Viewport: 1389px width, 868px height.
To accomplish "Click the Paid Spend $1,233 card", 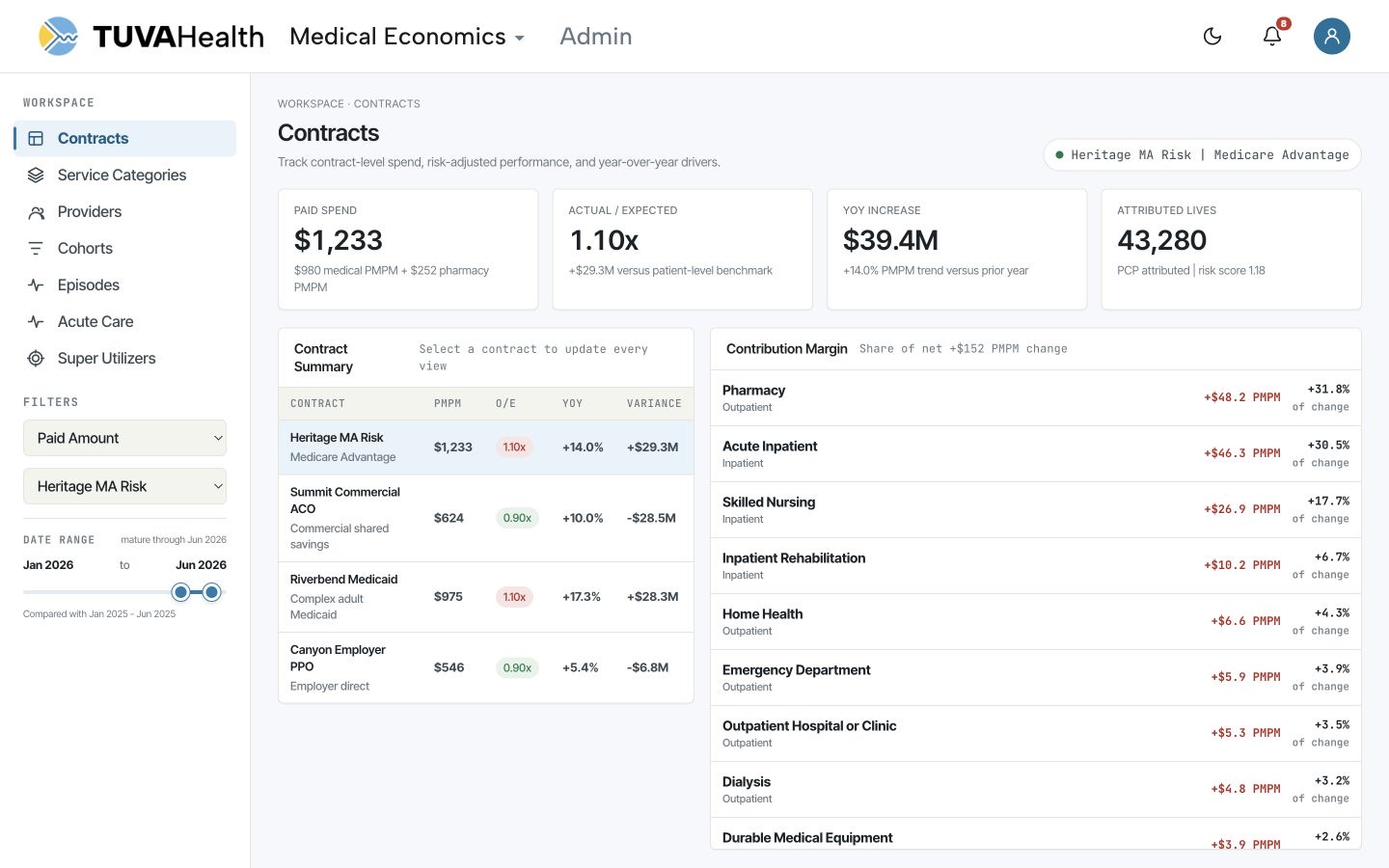I will click(408, 249).
